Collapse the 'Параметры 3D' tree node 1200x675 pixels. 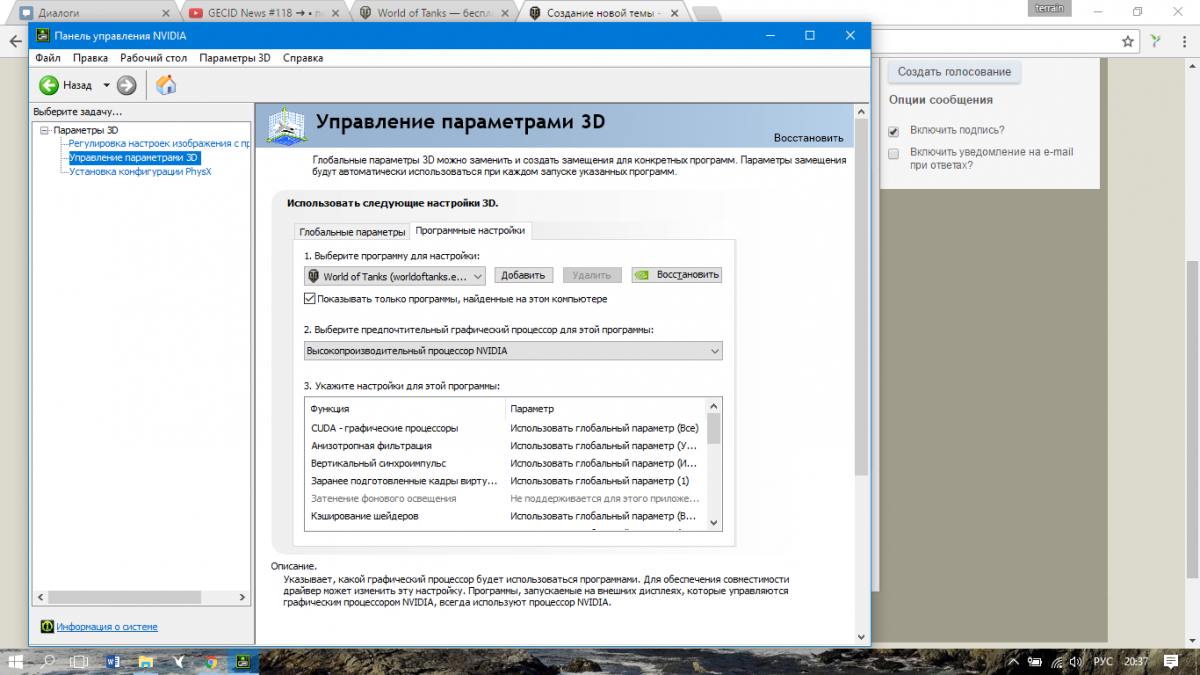(44, 130)
